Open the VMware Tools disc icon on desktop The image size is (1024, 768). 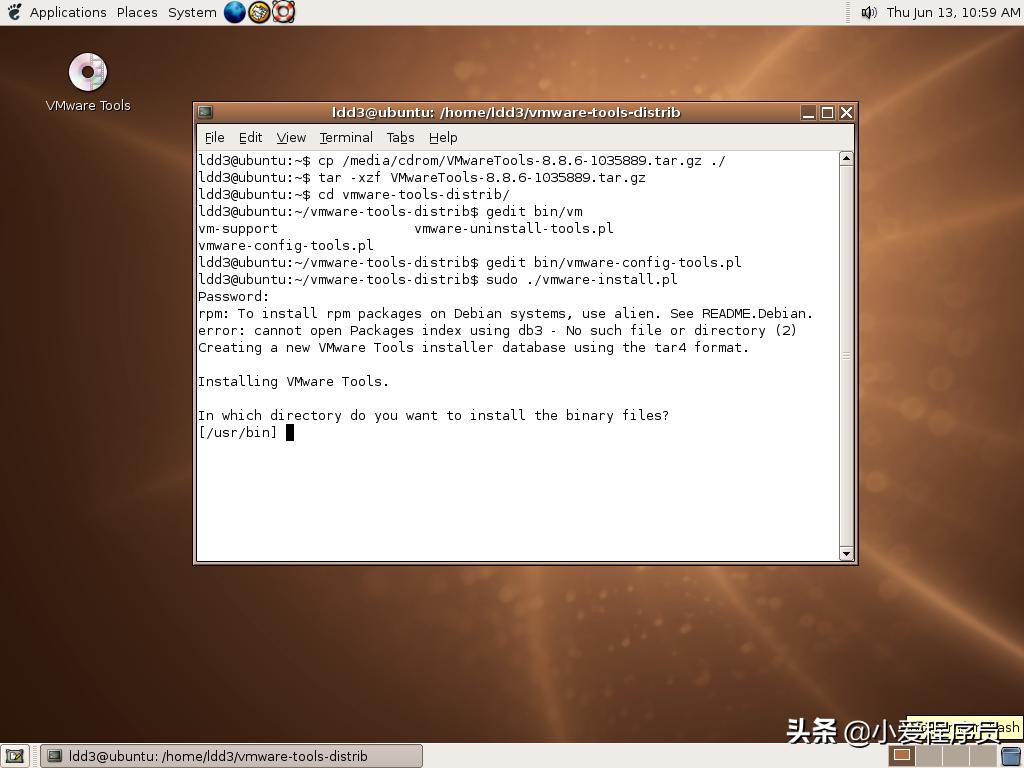88,82
